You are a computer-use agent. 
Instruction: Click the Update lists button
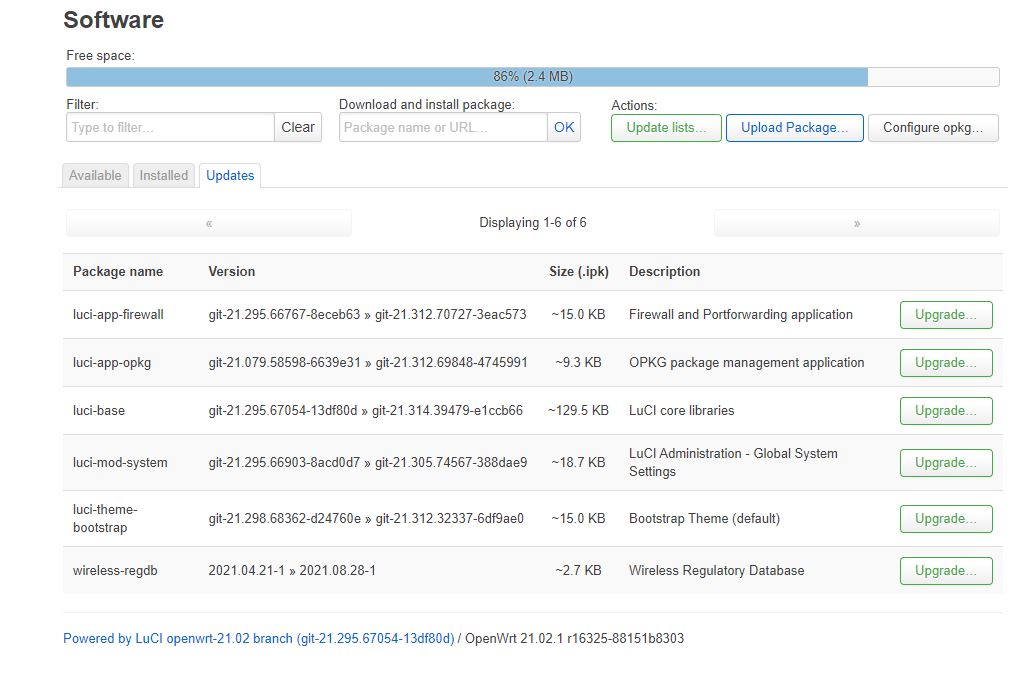pos(665,127)
